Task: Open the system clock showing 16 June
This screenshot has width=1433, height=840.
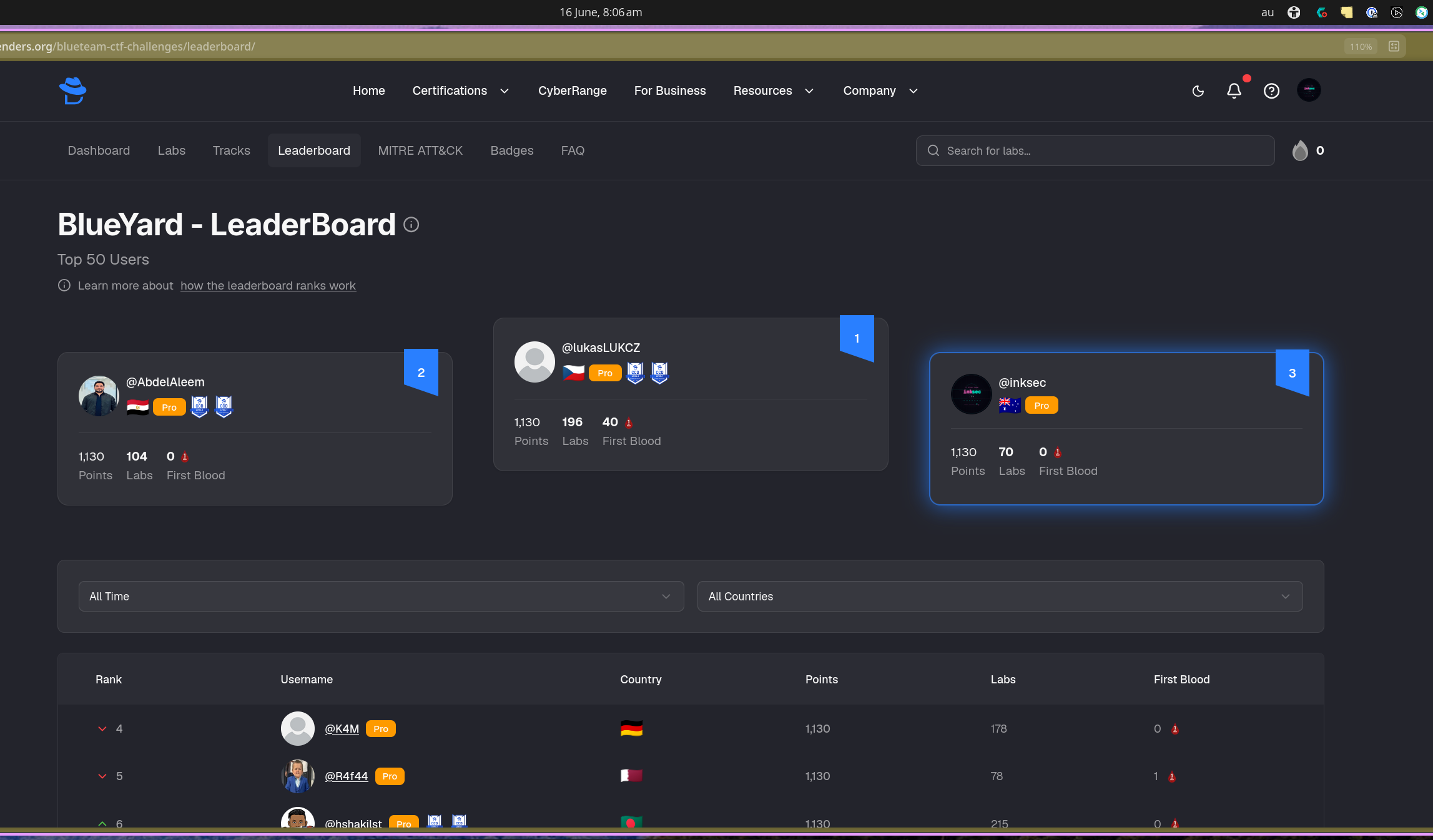Action: pyautogui.click(x=601, y=12)
